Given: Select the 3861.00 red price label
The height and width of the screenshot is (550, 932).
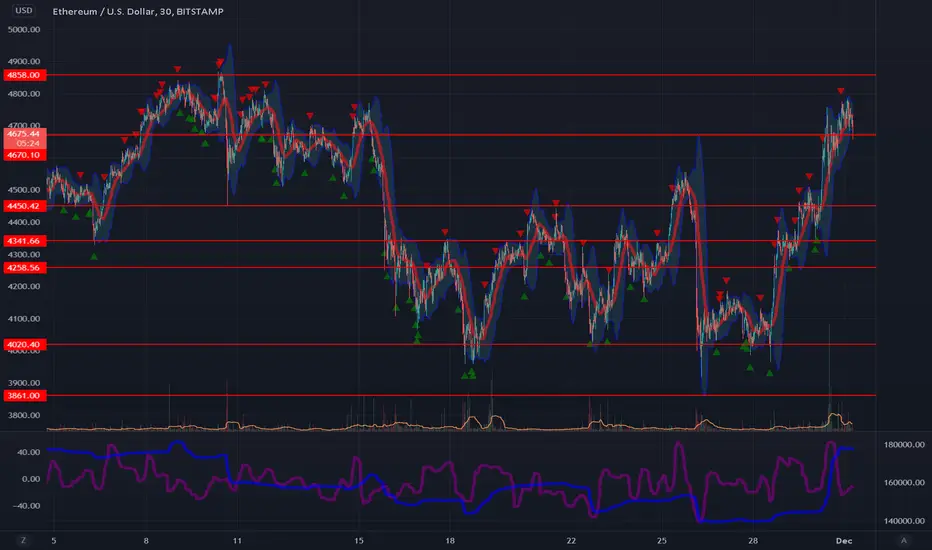Looking at the screenshot, I should (x=24, y=395).
